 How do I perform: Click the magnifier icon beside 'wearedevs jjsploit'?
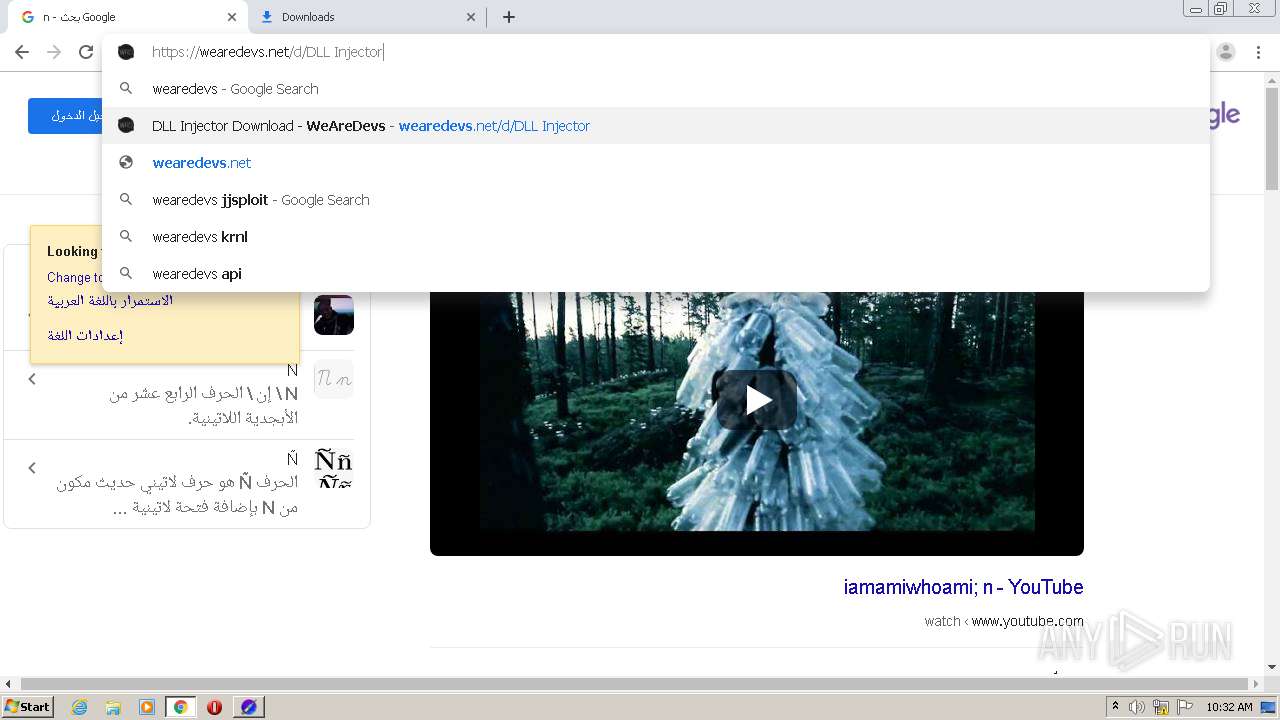pos(126,200)
